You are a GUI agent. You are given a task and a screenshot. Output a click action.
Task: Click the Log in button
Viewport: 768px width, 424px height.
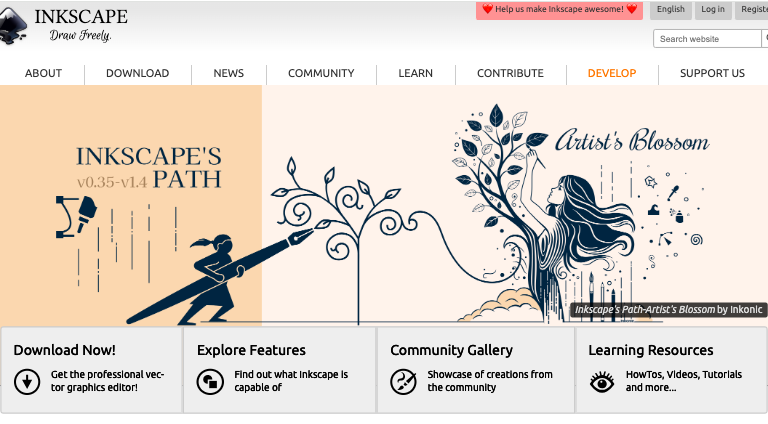tap(713, 10)
